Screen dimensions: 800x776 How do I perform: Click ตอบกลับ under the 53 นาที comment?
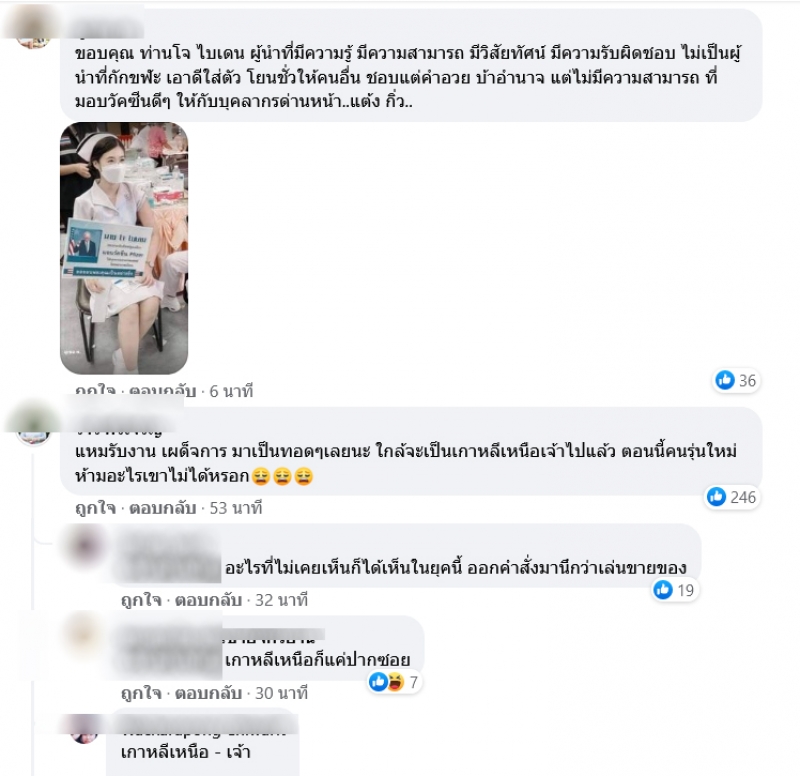coord(162,508)
